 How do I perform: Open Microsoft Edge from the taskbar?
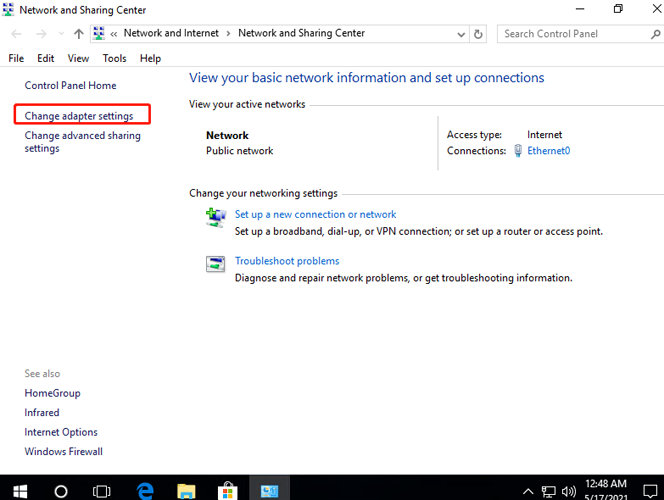tap(145, 491)
